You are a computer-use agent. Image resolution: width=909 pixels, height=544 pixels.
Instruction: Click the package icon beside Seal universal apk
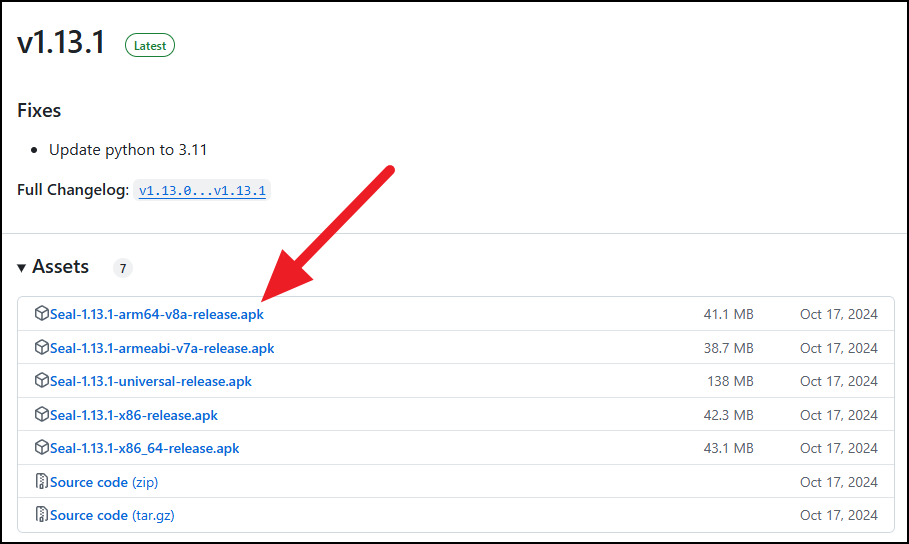click(41, 380)
